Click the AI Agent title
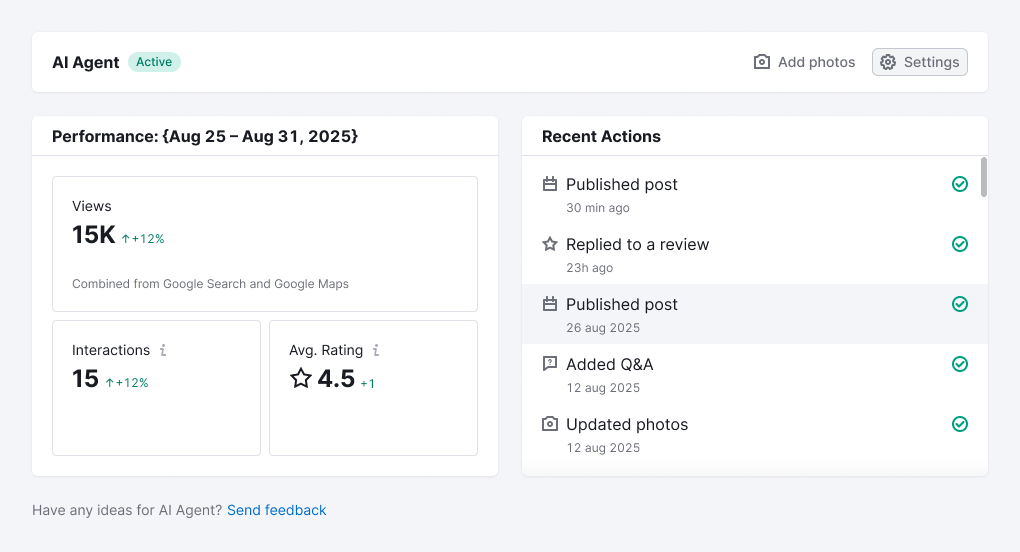This screenshot has height=552, width=1020. click(86, 62)
